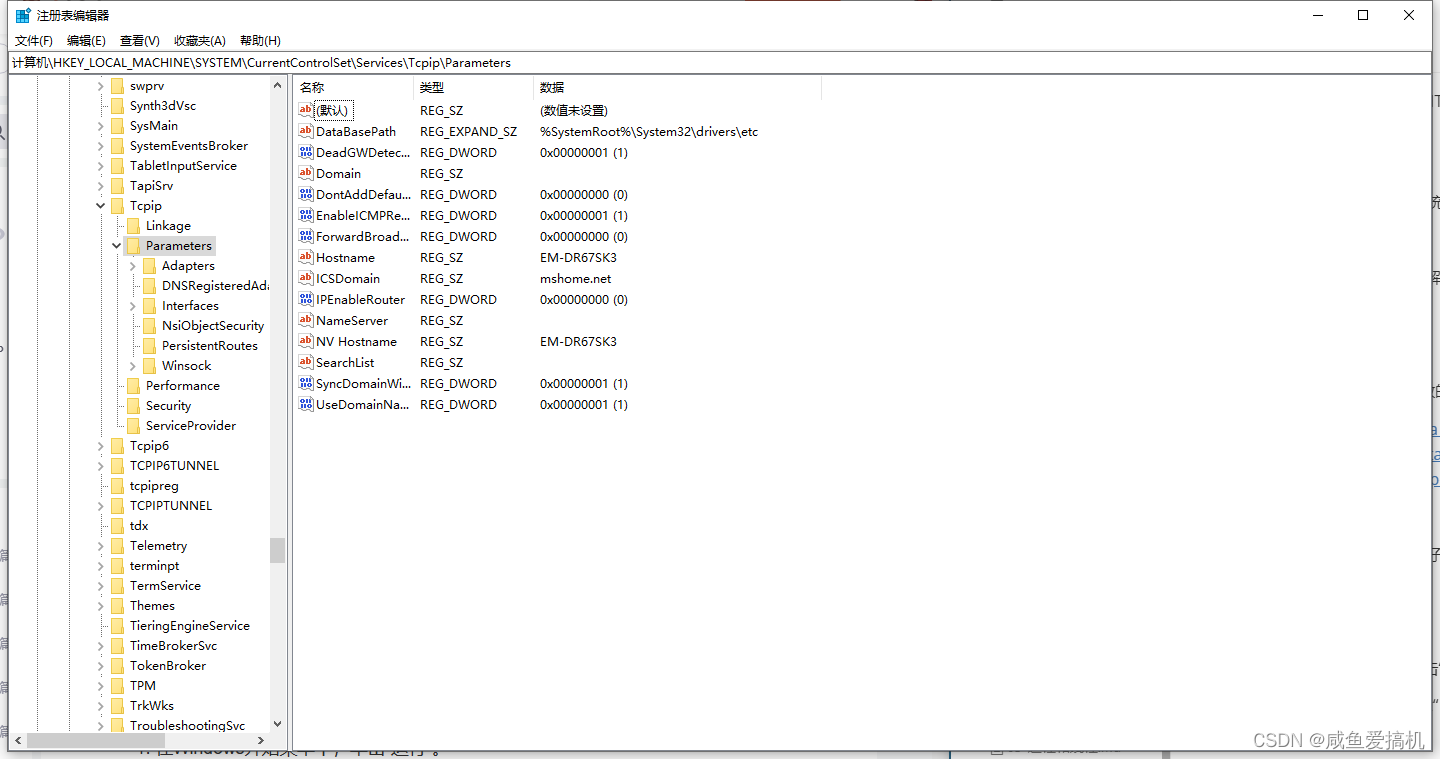Click the Linkage folder icon
The width and height of the screenshot is (1440, 759).
point(133,225)
